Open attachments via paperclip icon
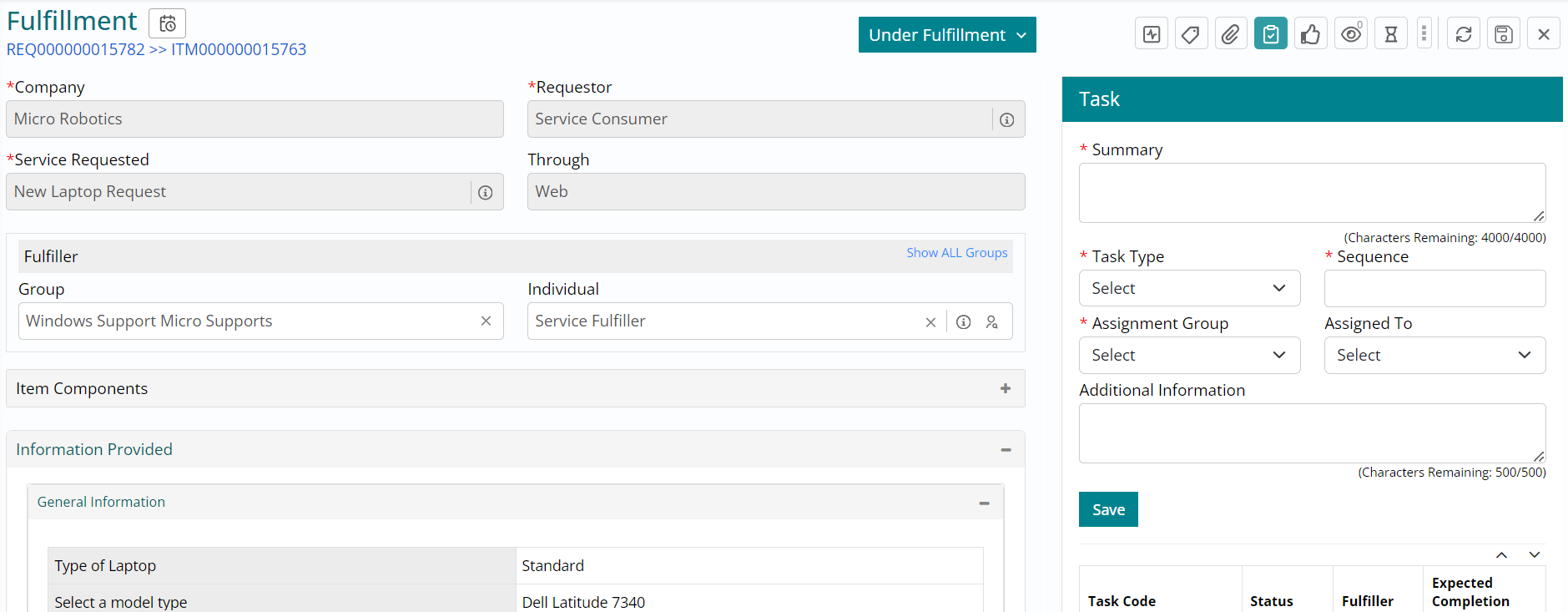This screenshot has height=612, width=1568. coord(1231,34)
